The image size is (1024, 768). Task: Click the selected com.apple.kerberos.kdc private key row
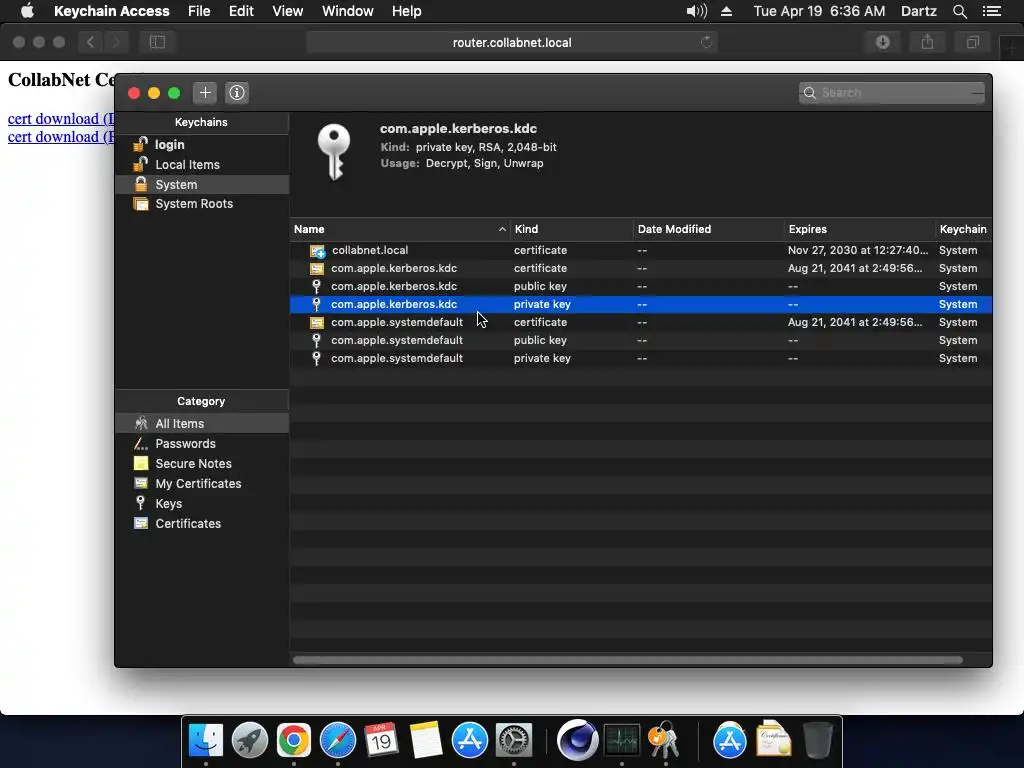(x=641, y=304)
